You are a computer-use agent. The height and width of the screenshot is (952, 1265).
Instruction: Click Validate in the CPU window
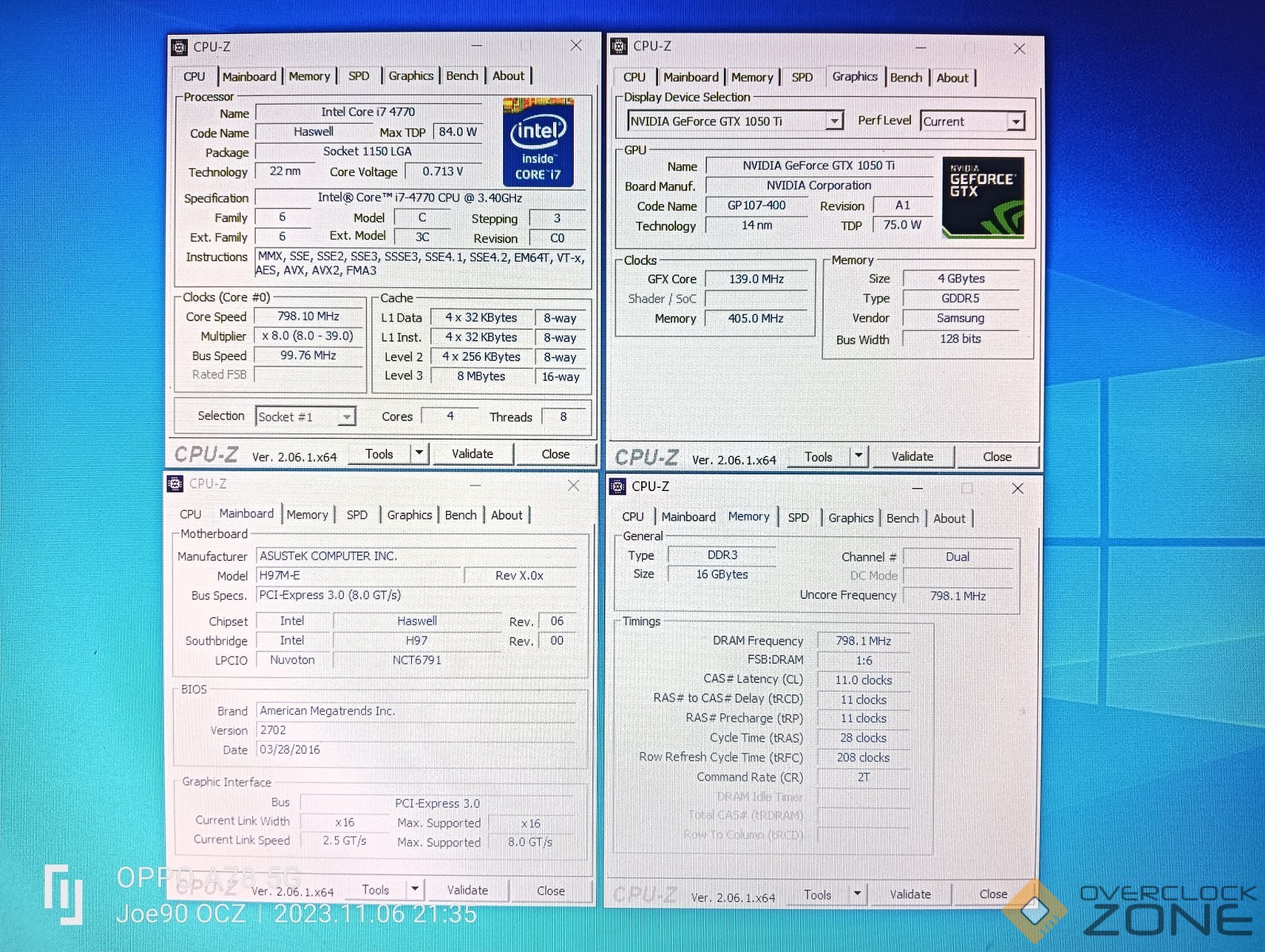tap(472, 453)
